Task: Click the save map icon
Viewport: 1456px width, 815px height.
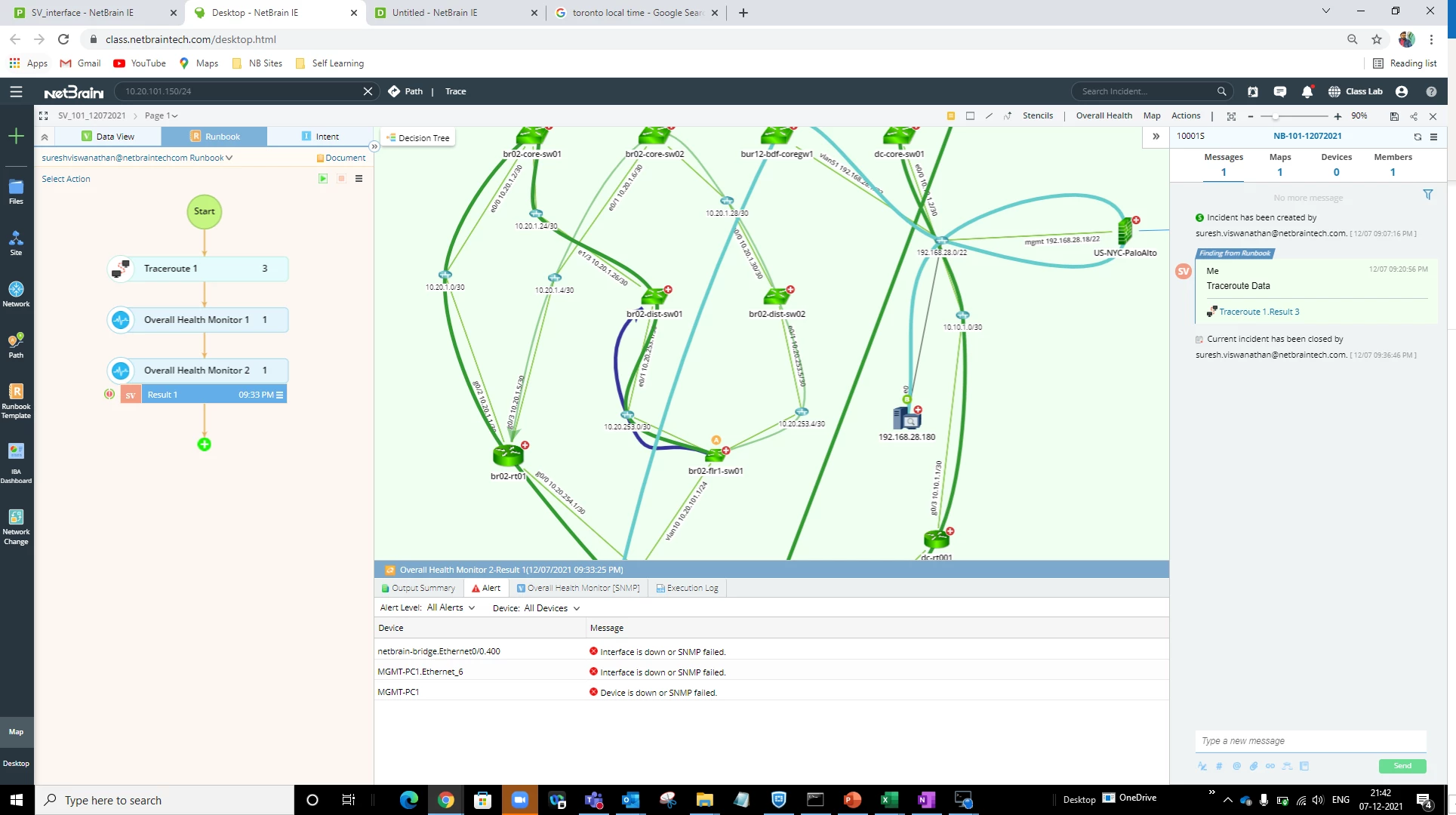Action: click(x=1394, y=116)
